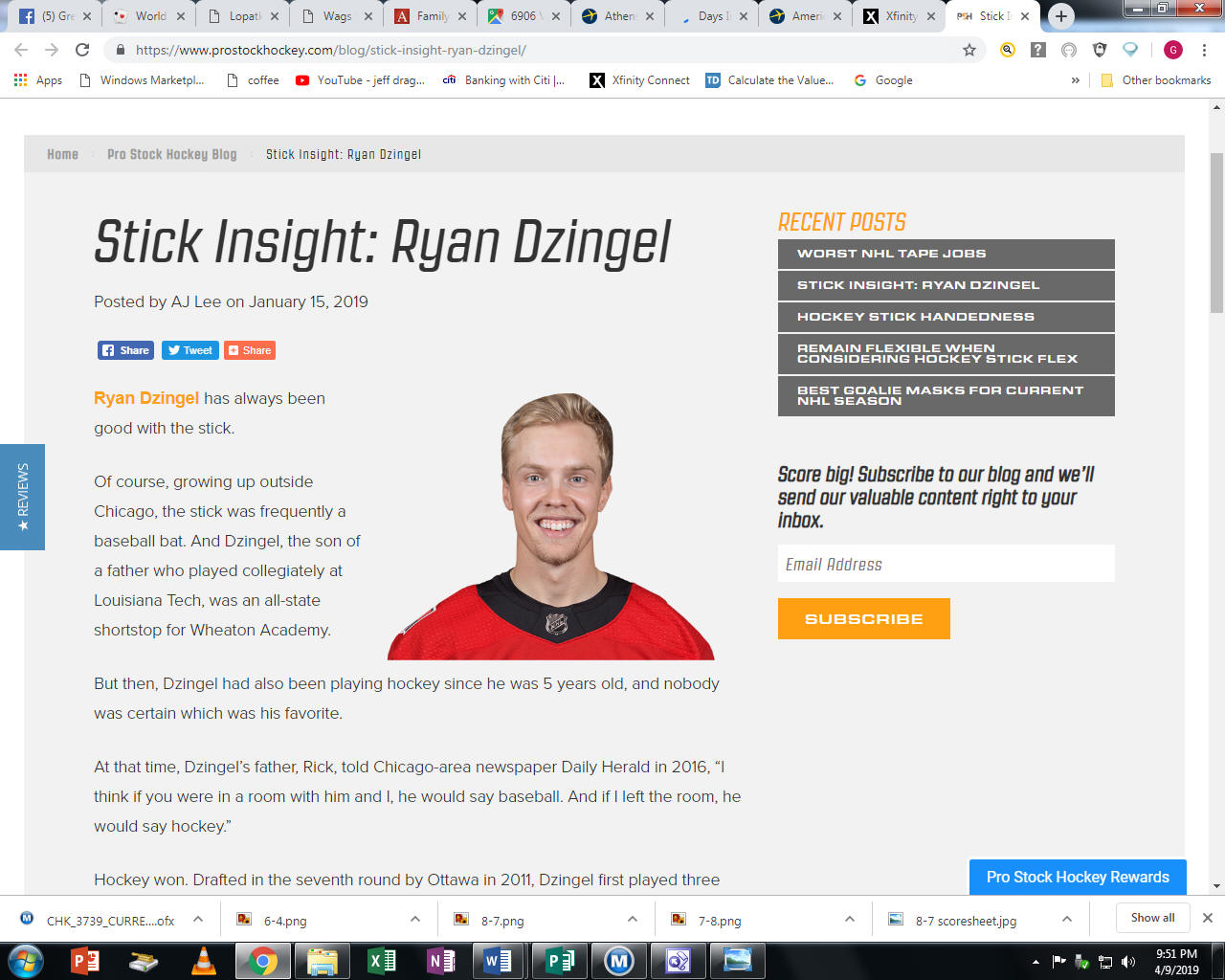Open the Other bookmarks folder

pyautogui.click(x=1156, y=80)
